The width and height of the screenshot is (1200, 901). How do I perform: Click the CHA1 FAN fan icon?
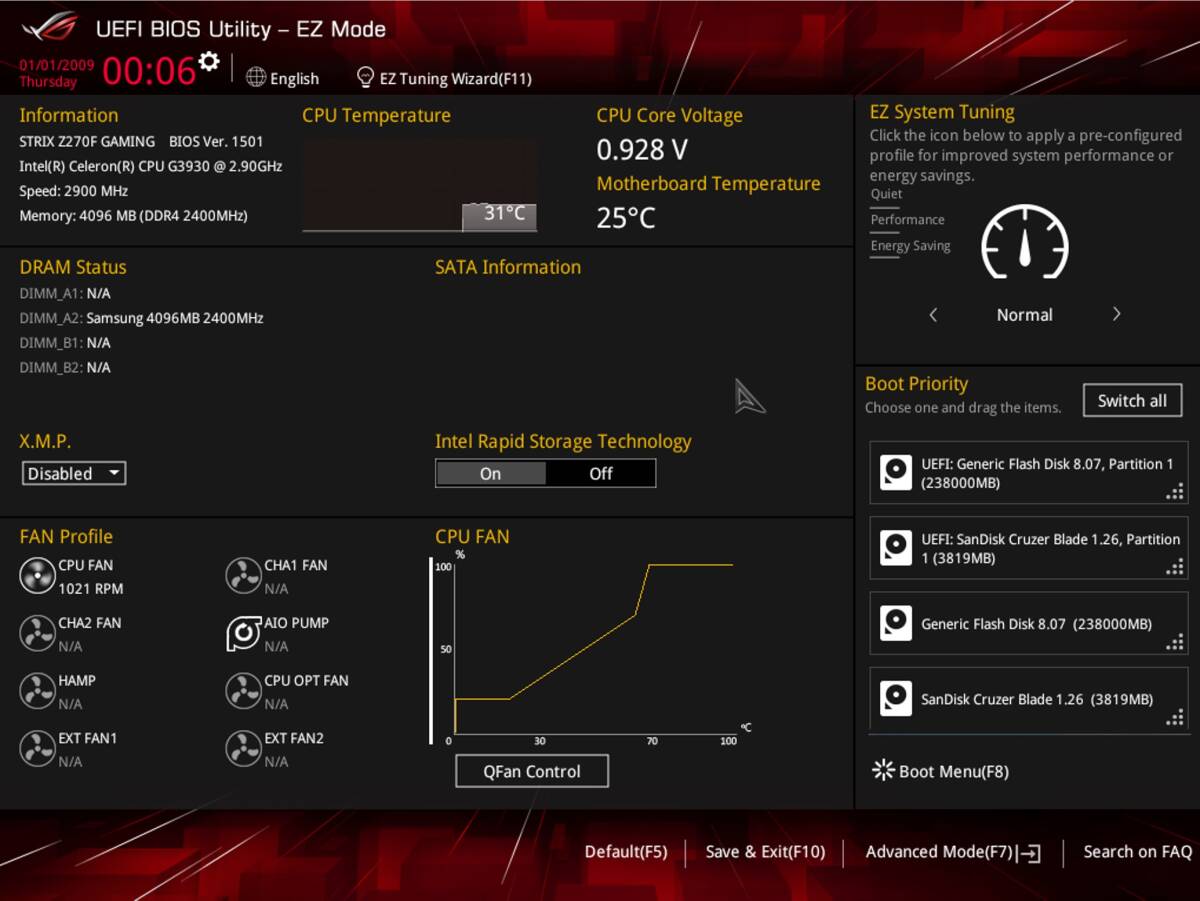pos(243,576)
